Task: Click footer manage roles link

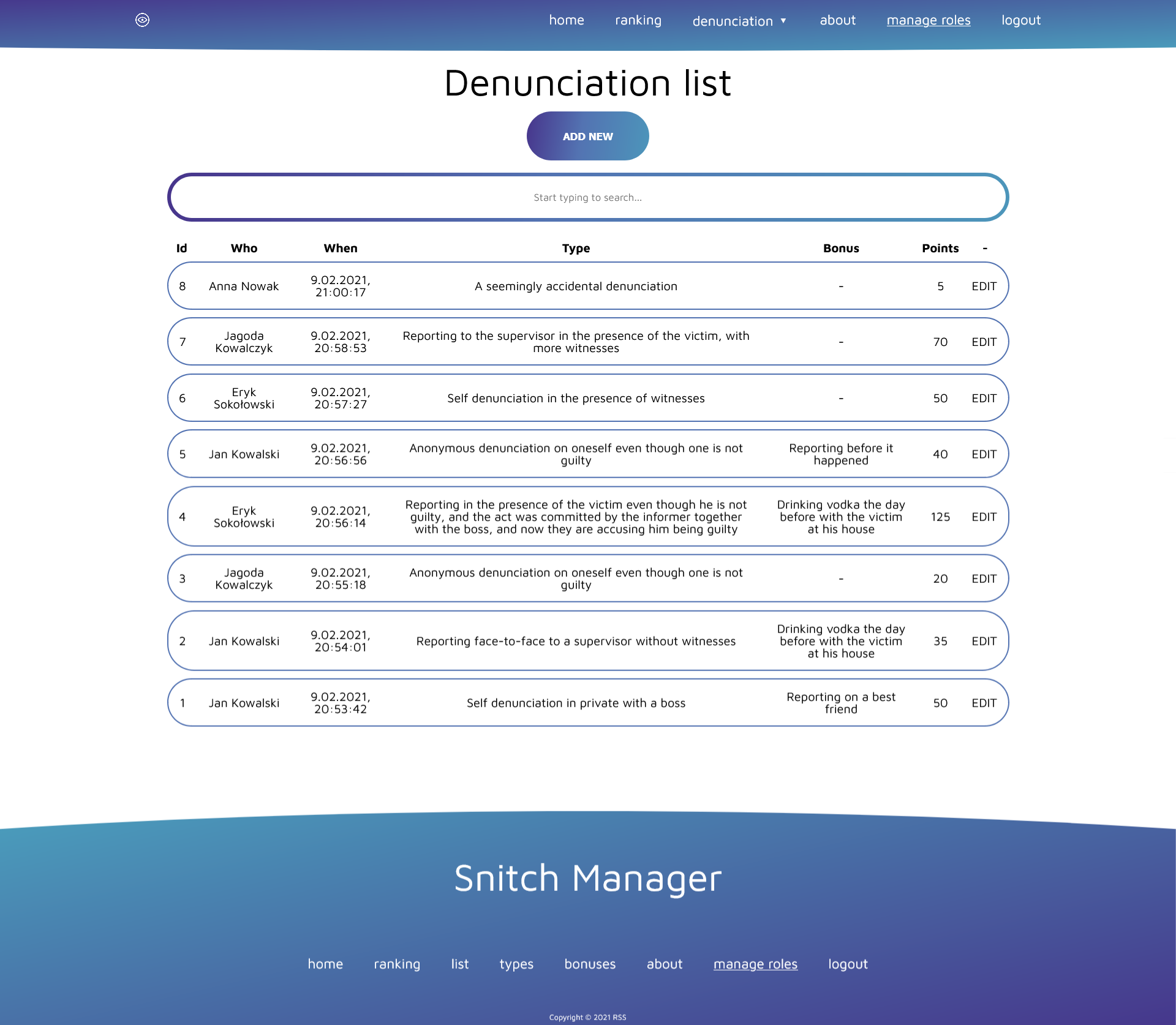Action: tap(755, 964)
